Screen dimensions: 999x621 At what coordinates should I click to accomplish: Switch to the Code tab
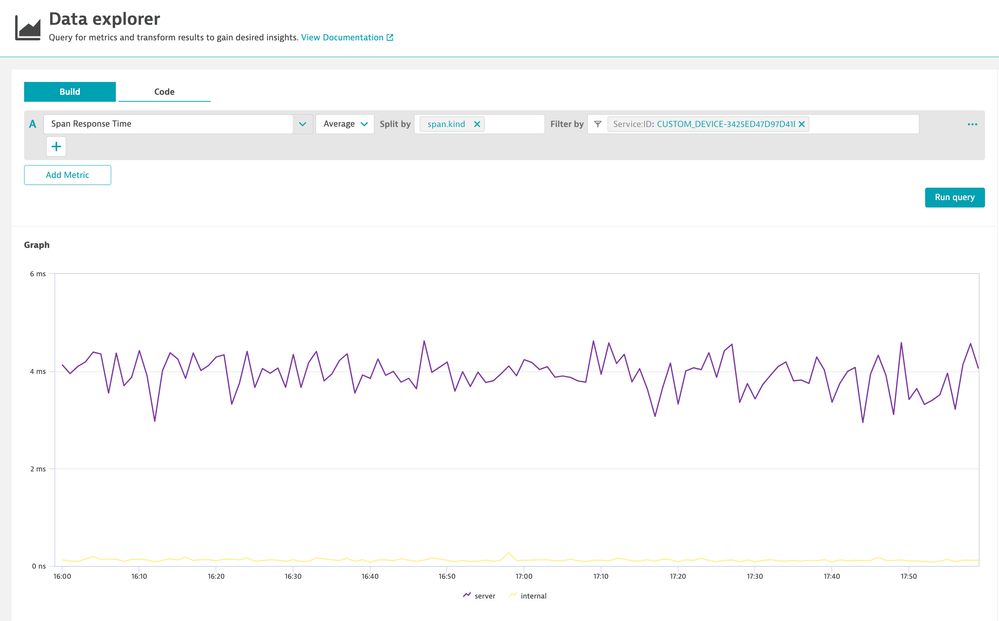(x=164, y=92)
